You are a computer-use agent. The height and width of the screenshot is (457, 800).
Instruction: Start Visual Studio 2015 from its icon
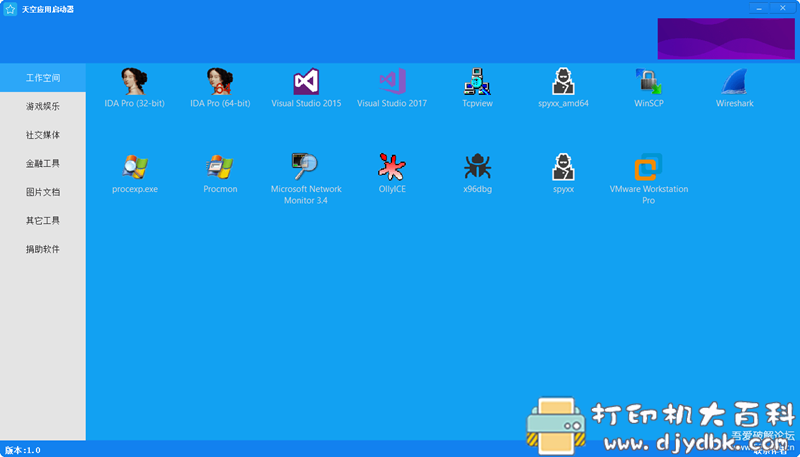306,82
